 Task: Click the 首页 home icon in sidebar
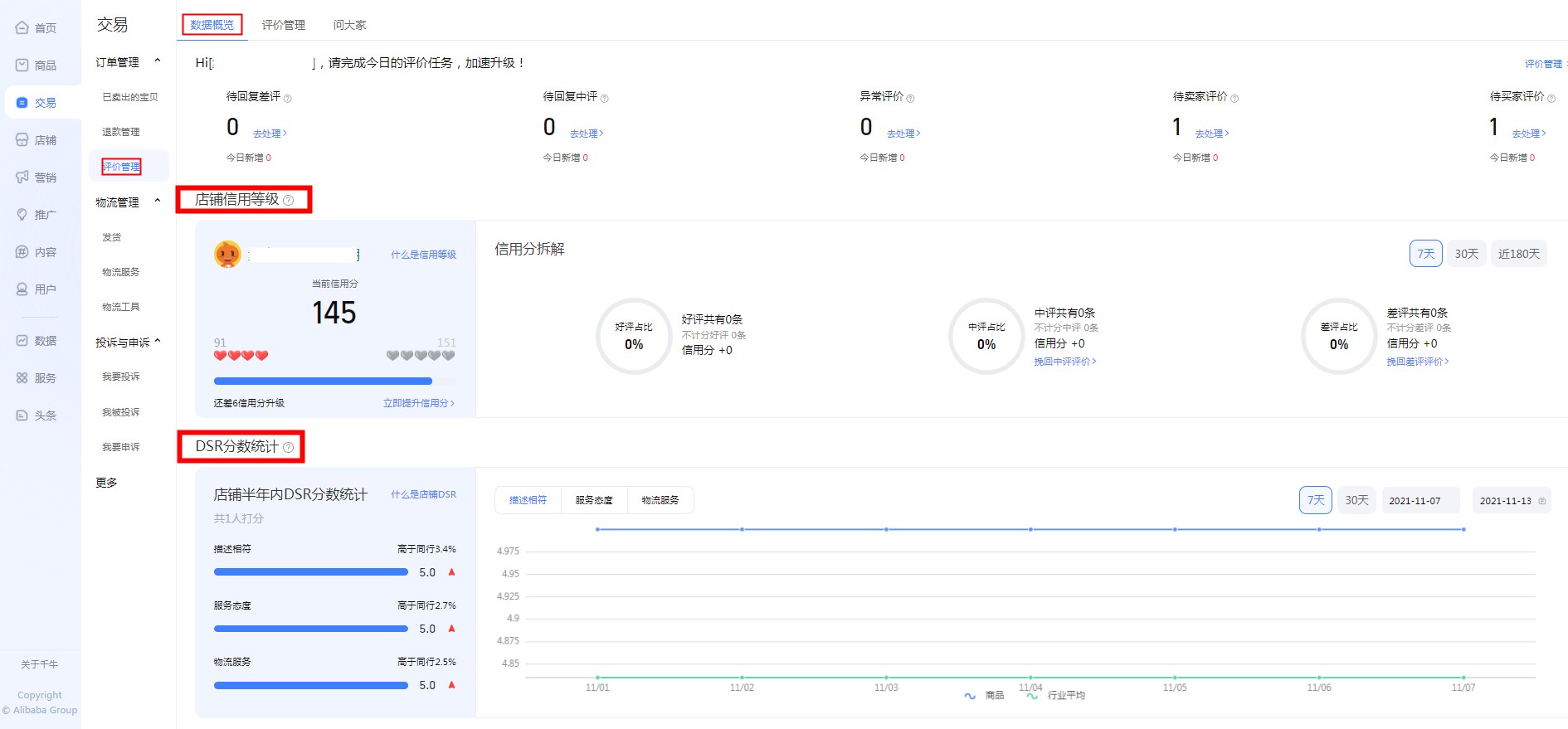22,28
